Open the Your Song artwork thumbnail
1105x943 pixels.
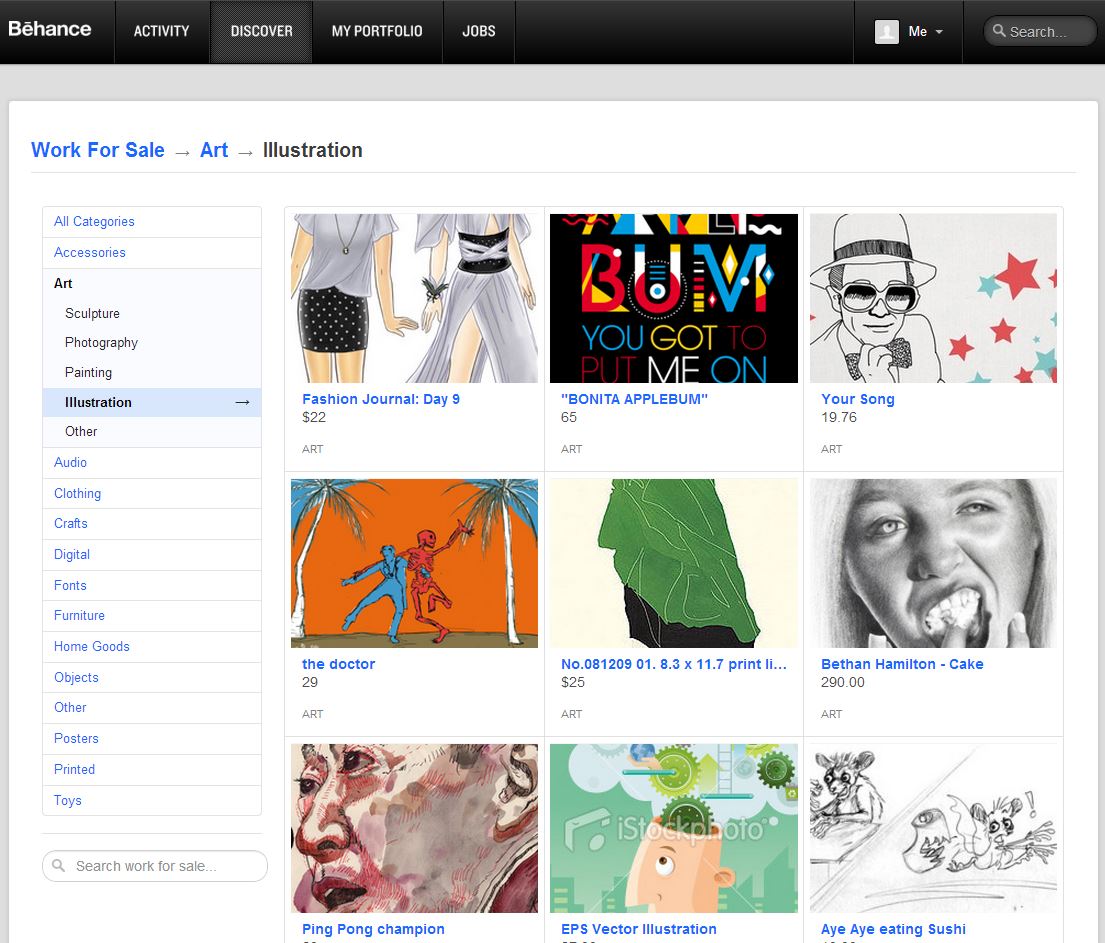point(933,298)
